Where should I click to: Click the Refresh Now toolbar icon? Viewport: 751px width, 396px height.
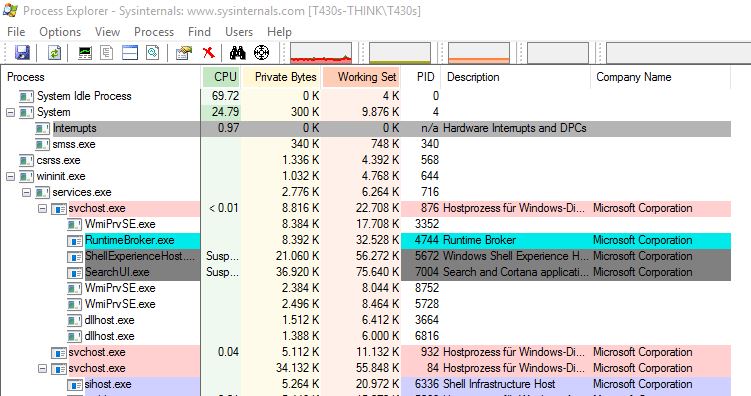coord(54,53)
